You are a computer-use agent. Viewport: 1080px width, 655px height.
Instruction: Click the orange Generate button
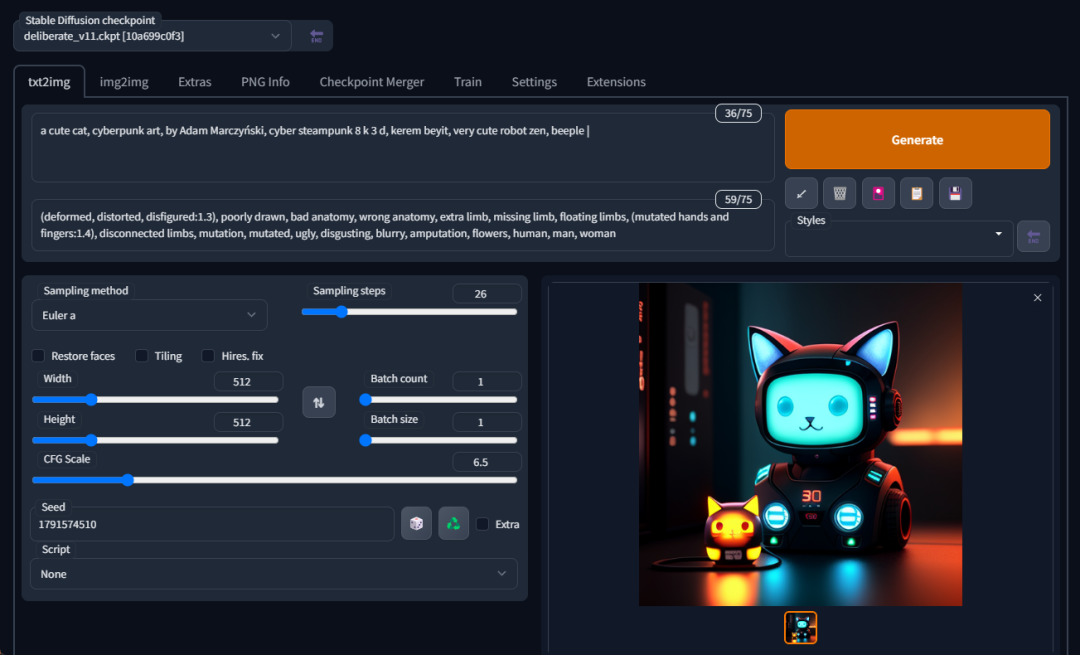[917, 139]
